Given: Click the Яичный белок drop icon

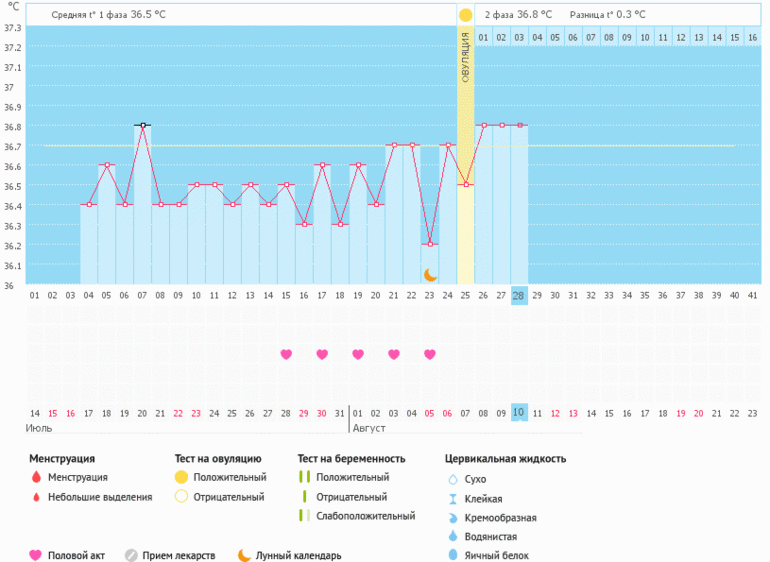Looking at the screenshot, I should point(453,555).
